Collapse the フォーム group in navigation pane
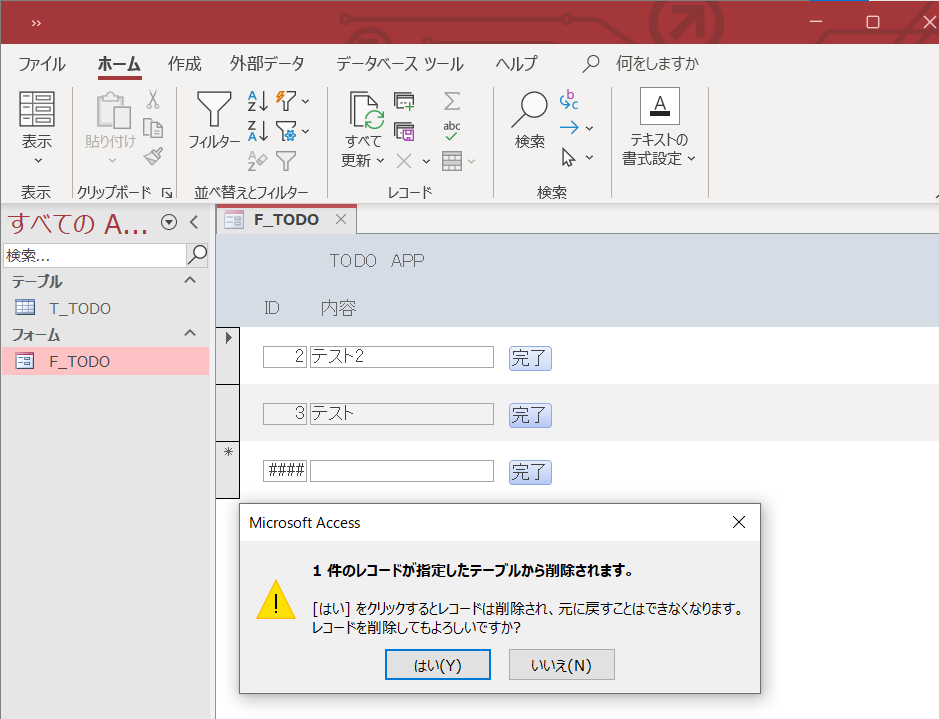939x719 pixels. pyautogui.click(x=190, y=333)
